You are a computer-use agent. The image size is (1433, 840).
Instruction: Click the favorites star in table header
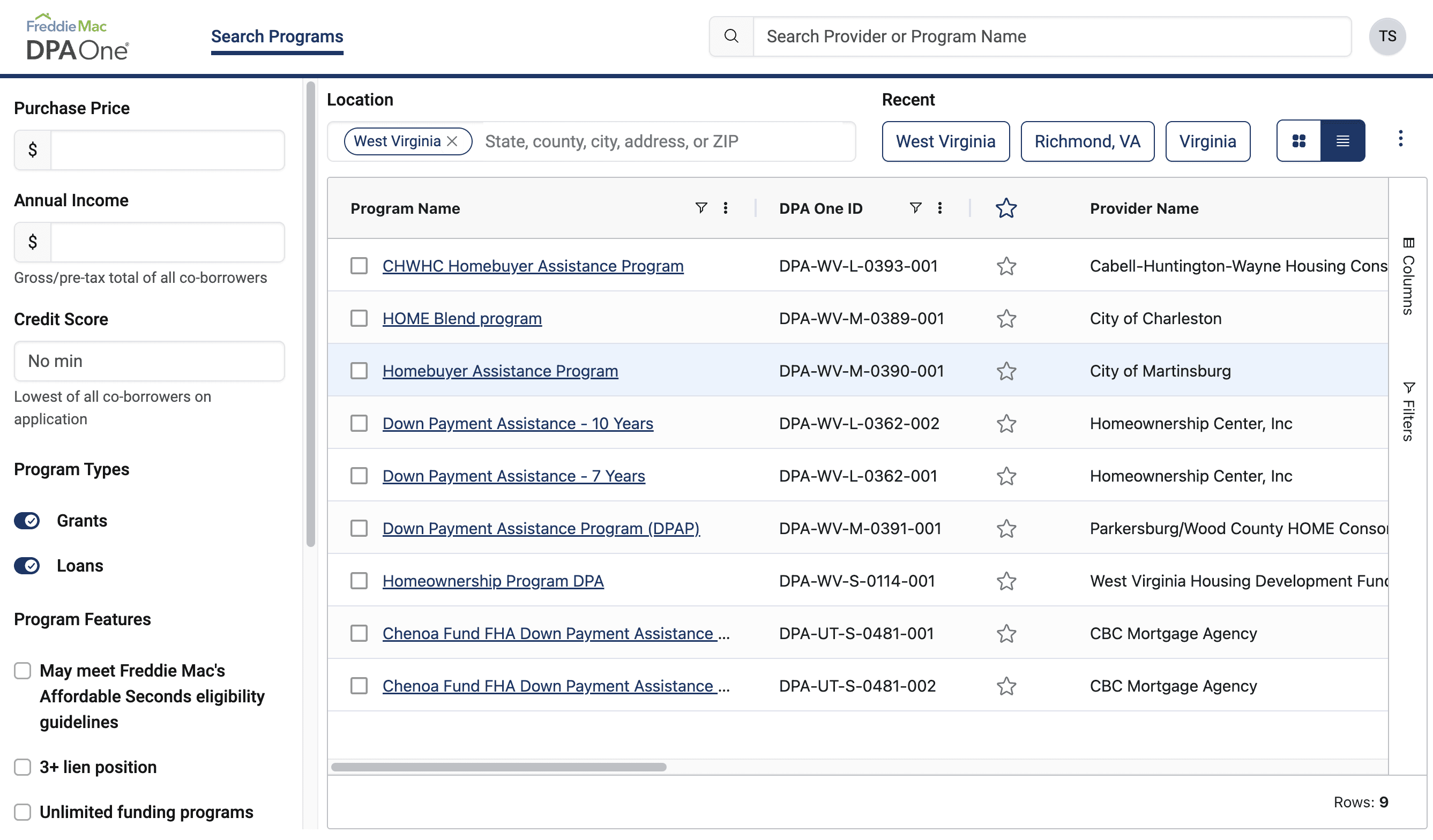(1005, 208)
